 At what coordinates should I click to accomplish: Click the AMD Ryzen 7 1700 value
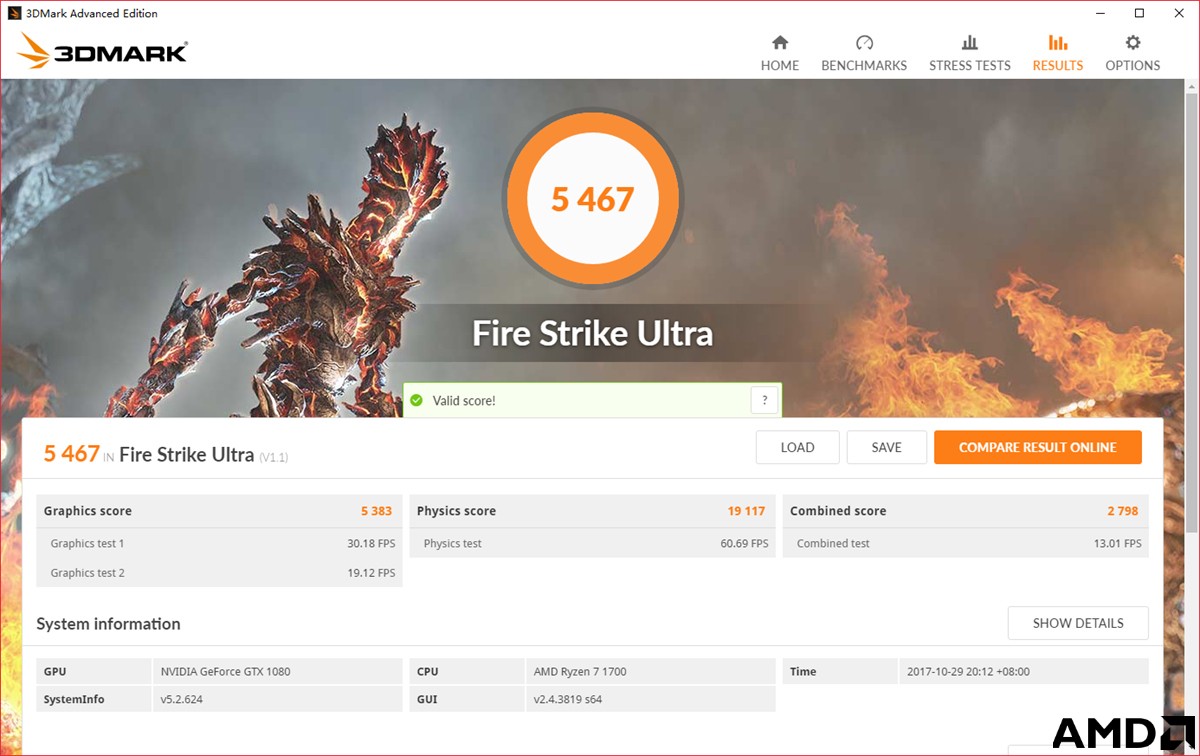580,672
